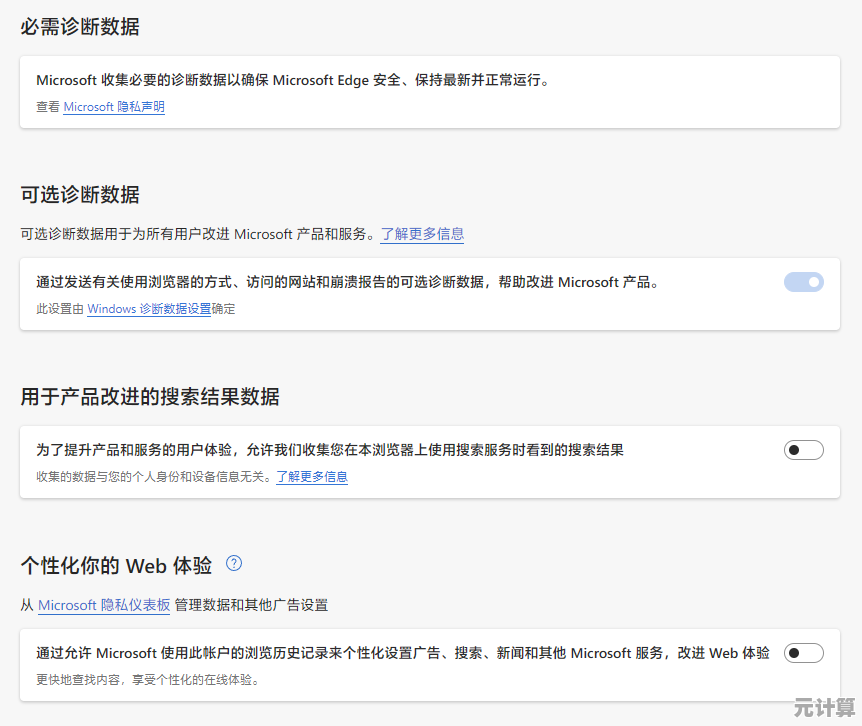Open the Microsoft 隐私声明 link
This screenshot has width=862, height=726.
(x=114, y=107)
